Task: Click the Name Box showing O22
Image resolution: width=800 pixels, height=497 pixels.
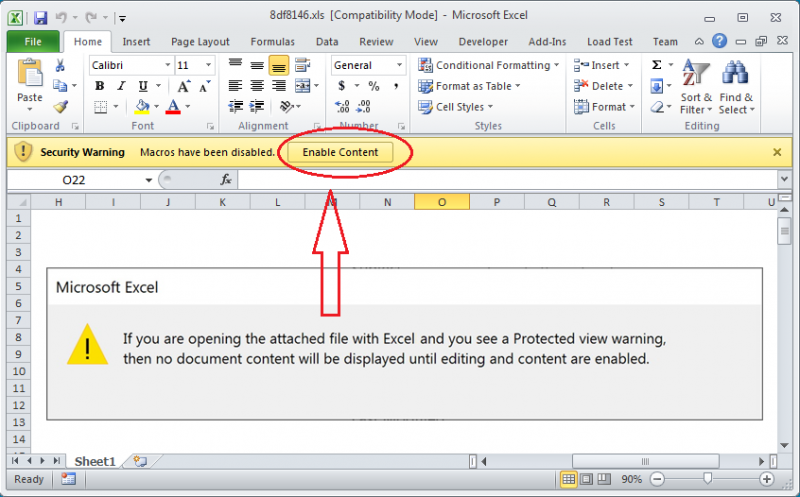Action: [80, 180]
